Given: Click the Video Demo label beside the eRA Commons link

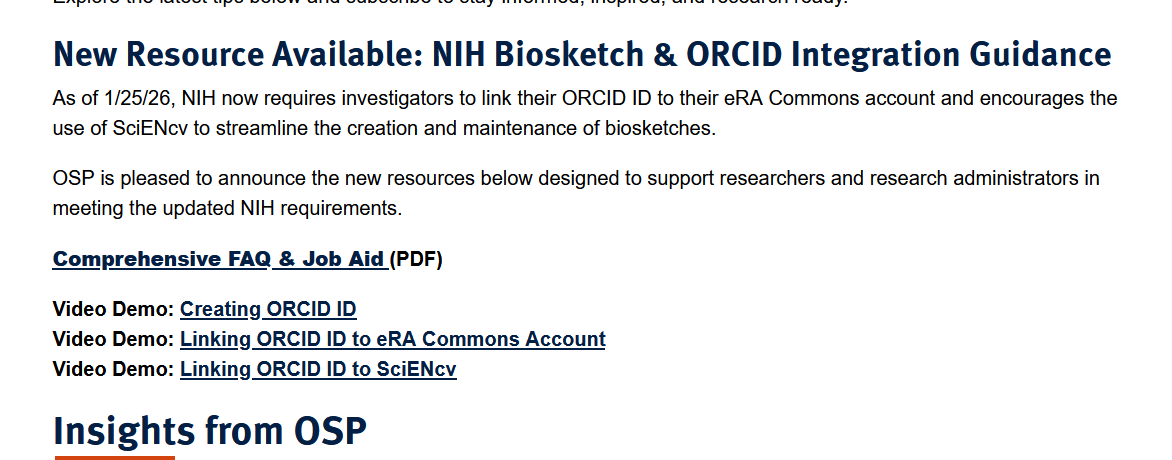Looking at the screenshot, I should [113, 339].
